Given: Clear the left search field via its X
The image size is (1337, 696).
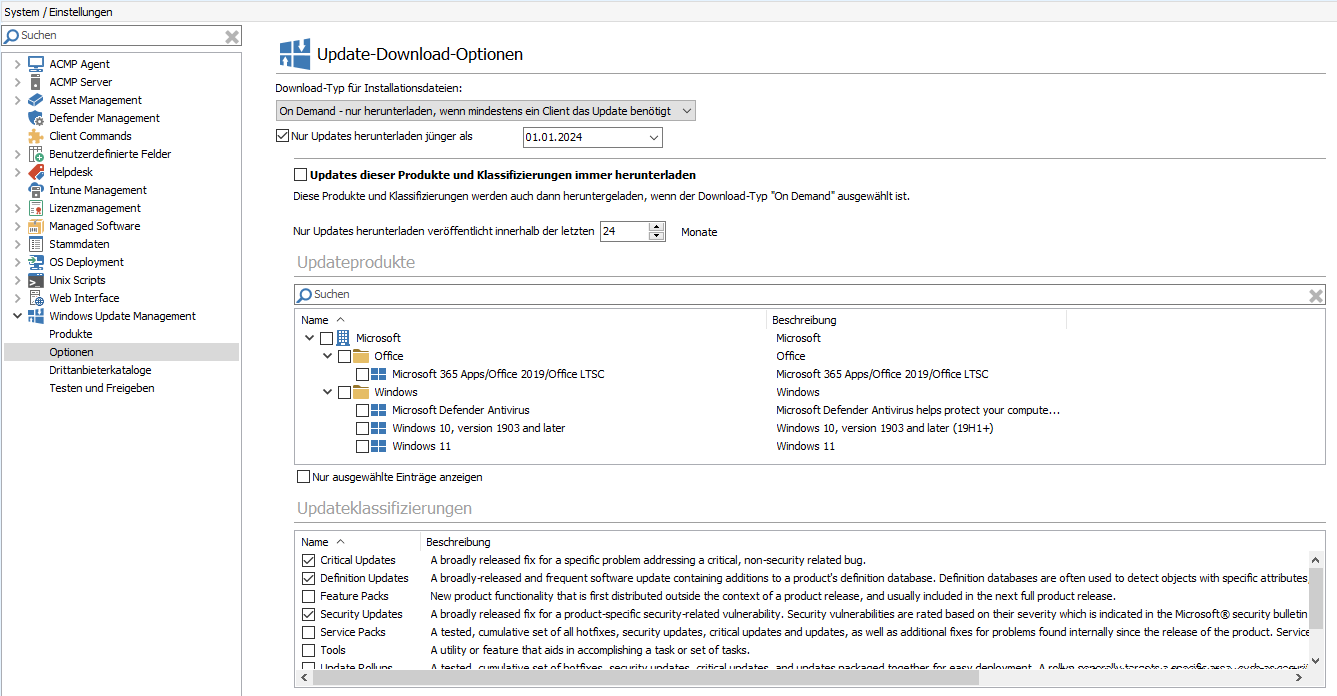Looking at the screenshot, I should (x=231, y=34).
